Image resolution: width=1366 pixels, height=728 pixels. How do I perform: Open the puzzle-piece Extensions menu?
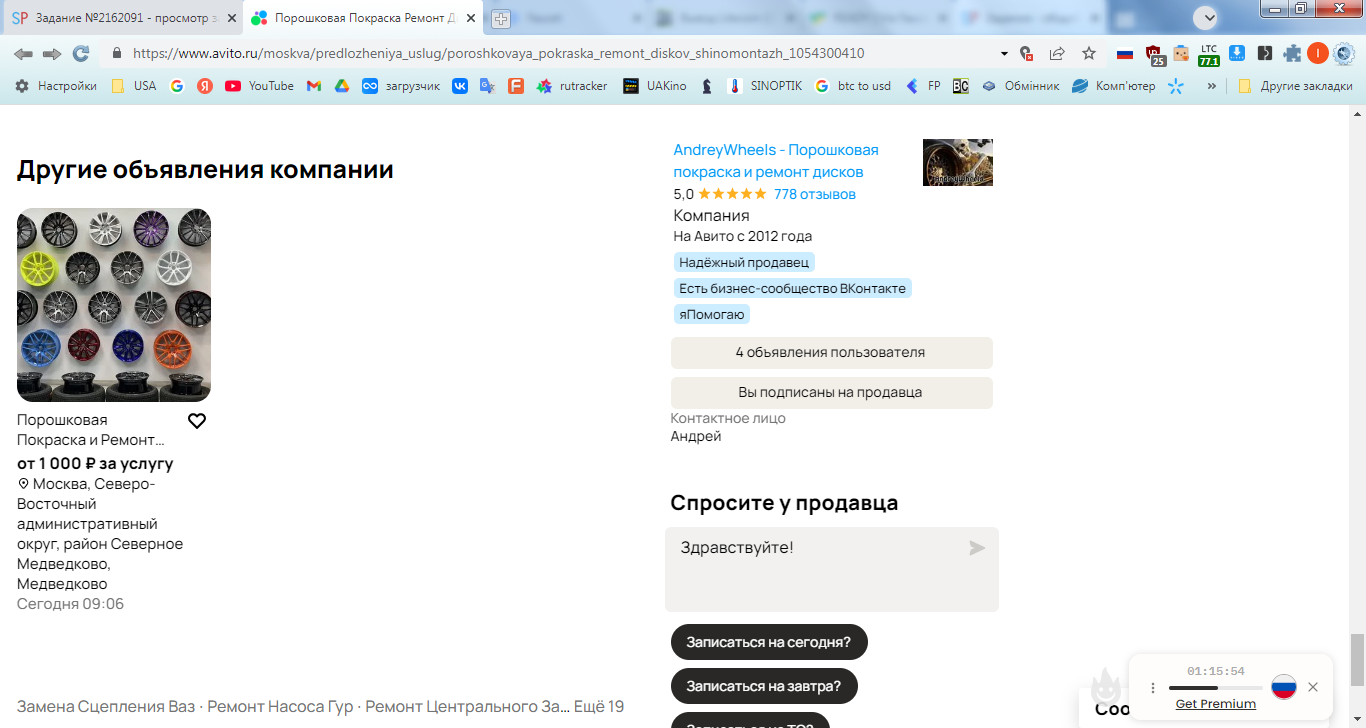click(1293, 54)
